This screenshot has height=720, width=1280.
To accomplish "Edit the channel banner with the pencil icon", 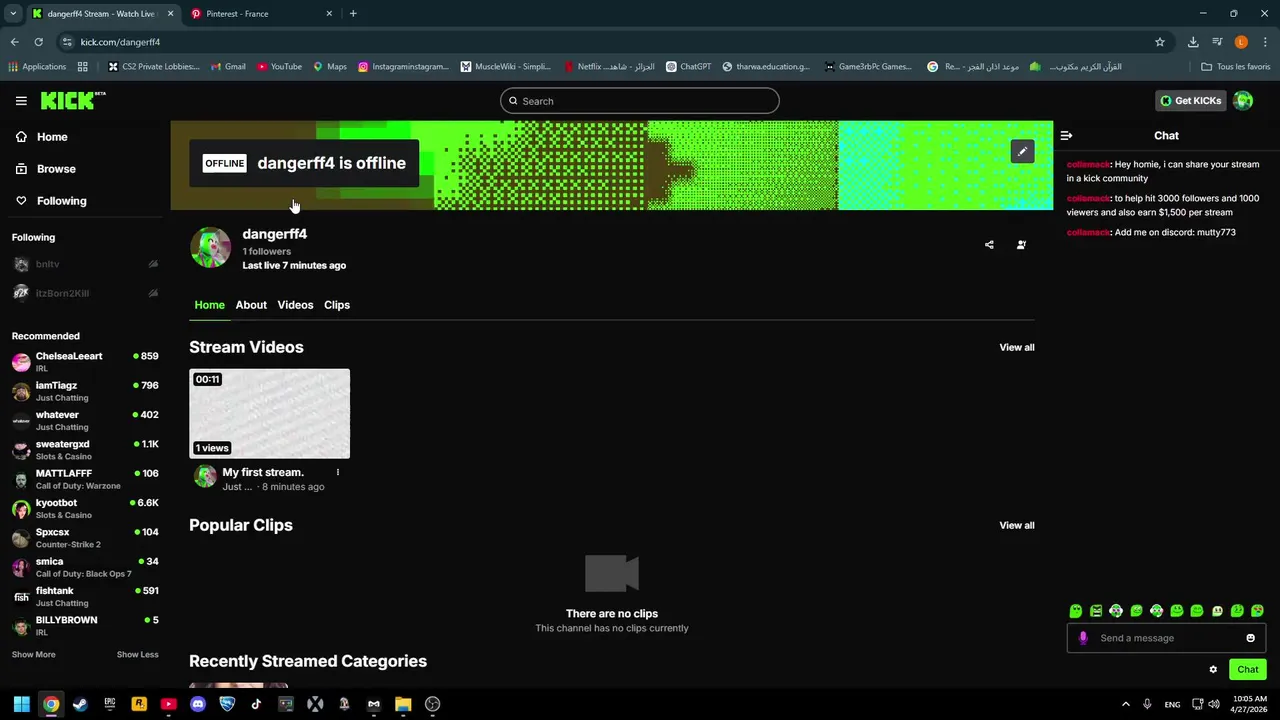I will [x=1022, y=152].
